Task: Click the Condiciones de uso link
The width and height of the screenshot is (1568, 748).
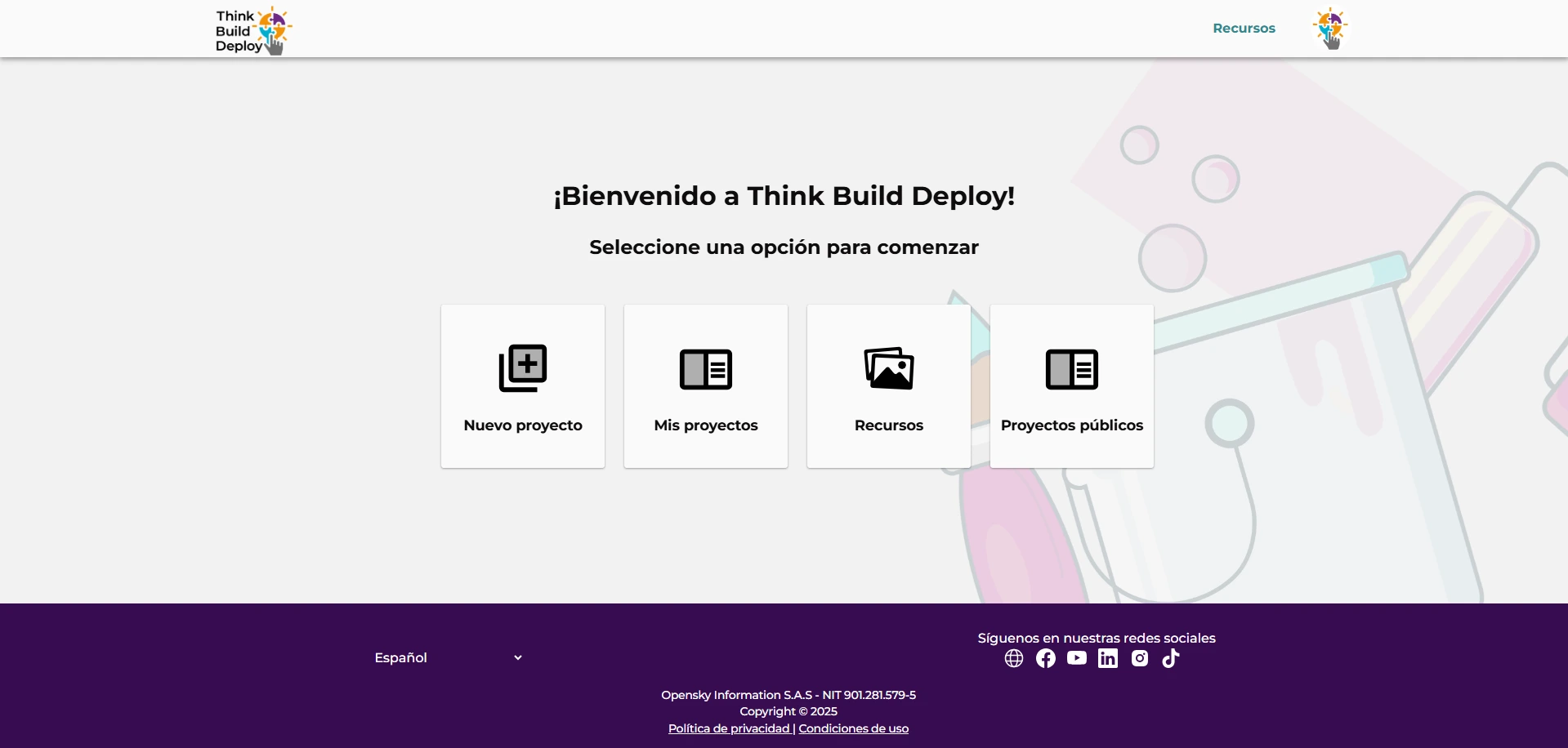Action: pos(853,728)
